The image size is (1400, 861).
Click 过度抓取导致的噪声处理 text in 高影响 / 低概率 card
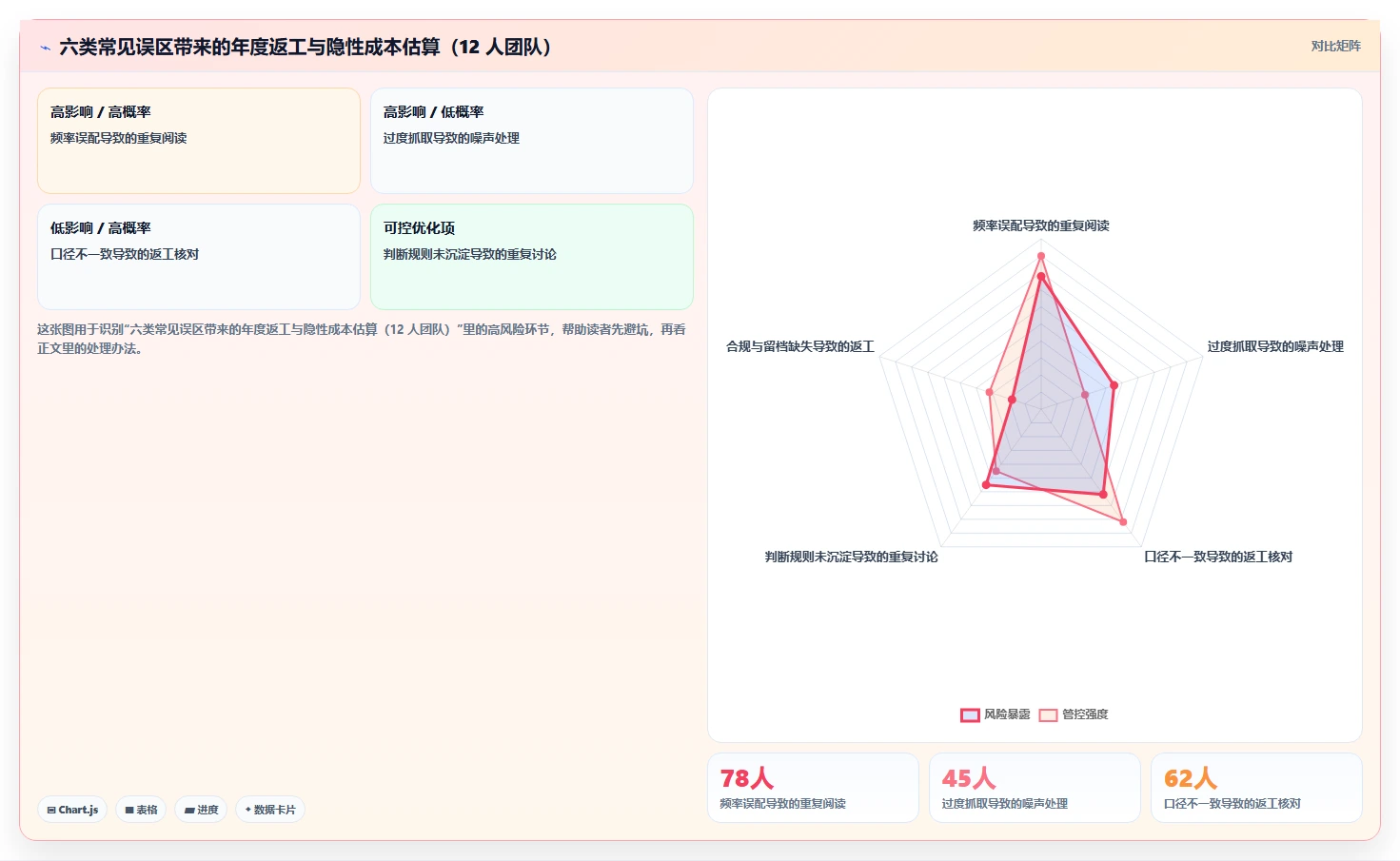coord(452,138)
